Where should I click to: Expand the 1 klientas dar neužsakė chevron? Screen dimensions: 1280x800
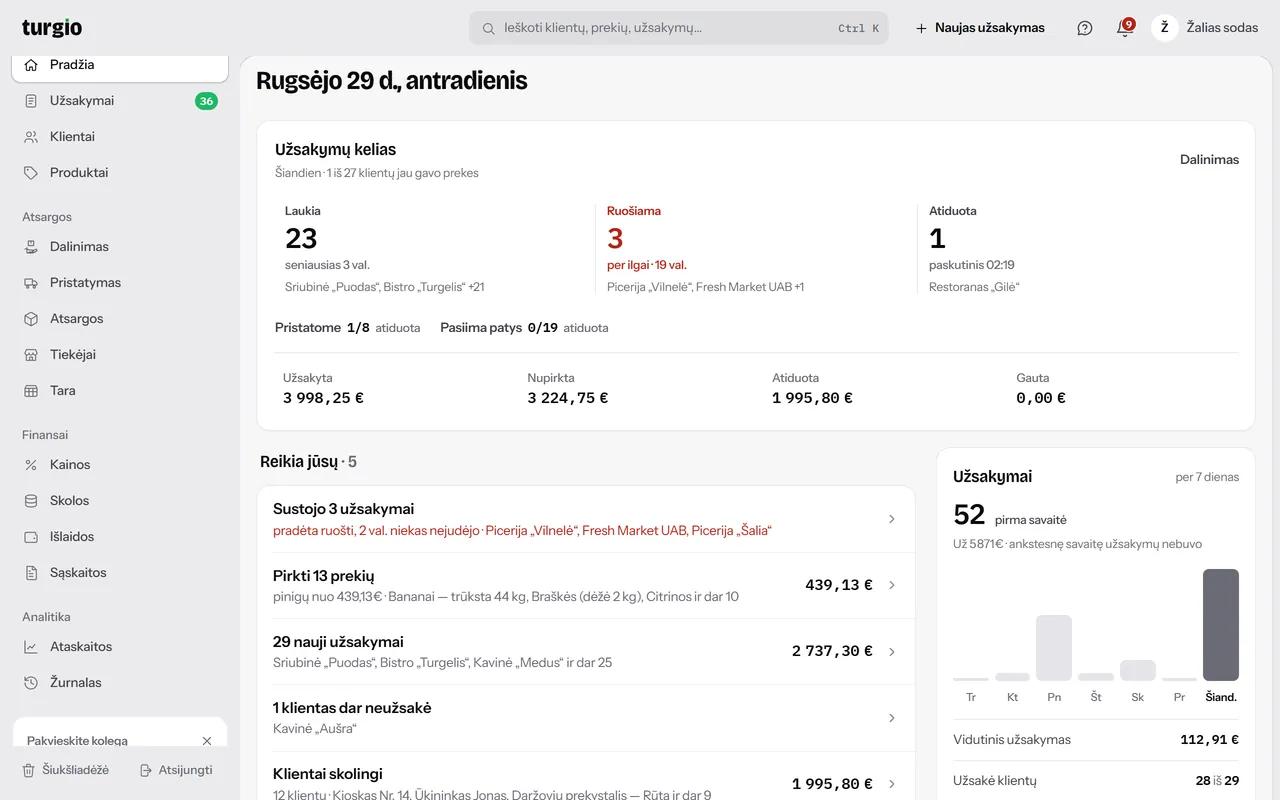pos(892,717)
